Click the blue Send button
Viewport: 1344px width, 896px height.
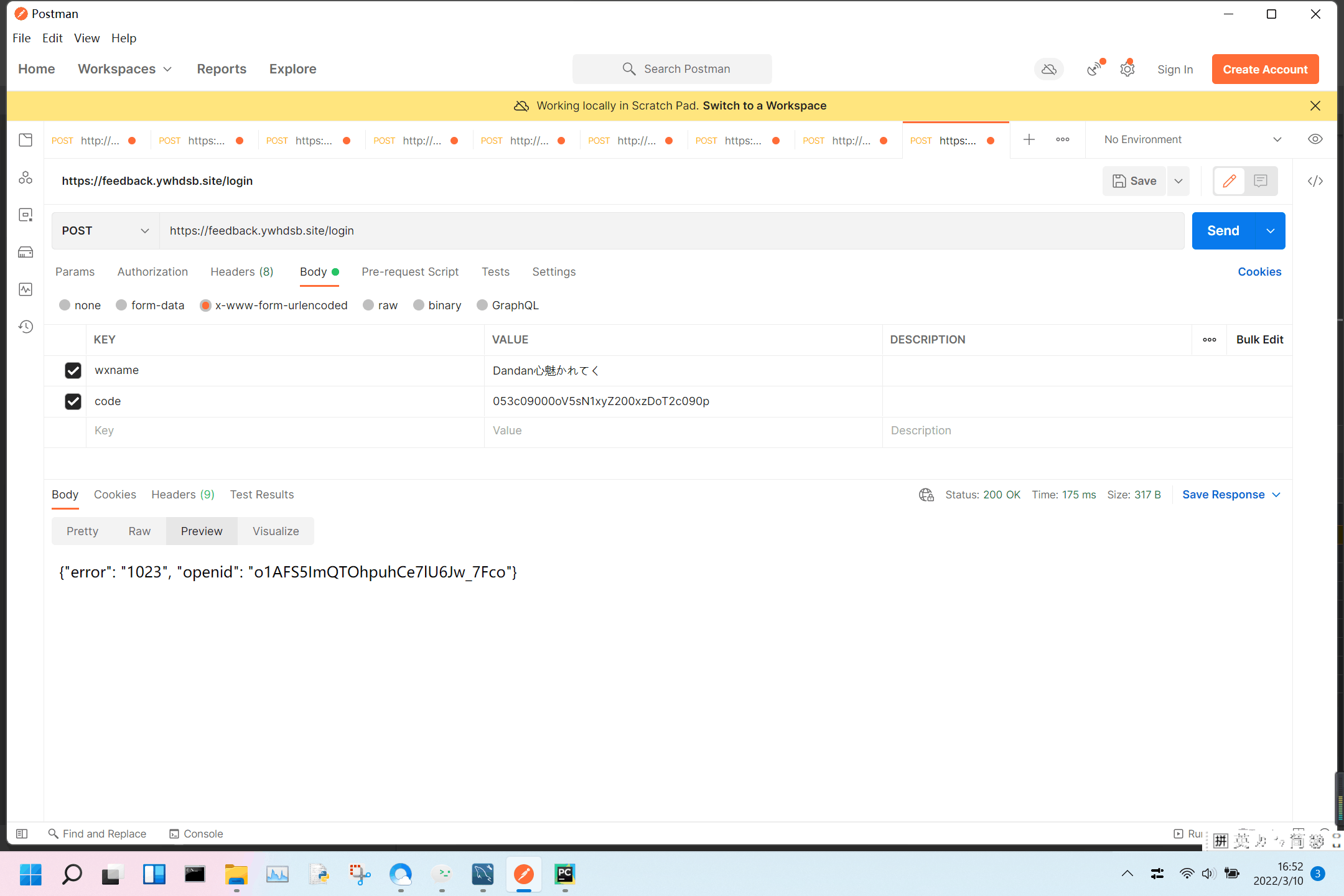[x=1223, y=231]
